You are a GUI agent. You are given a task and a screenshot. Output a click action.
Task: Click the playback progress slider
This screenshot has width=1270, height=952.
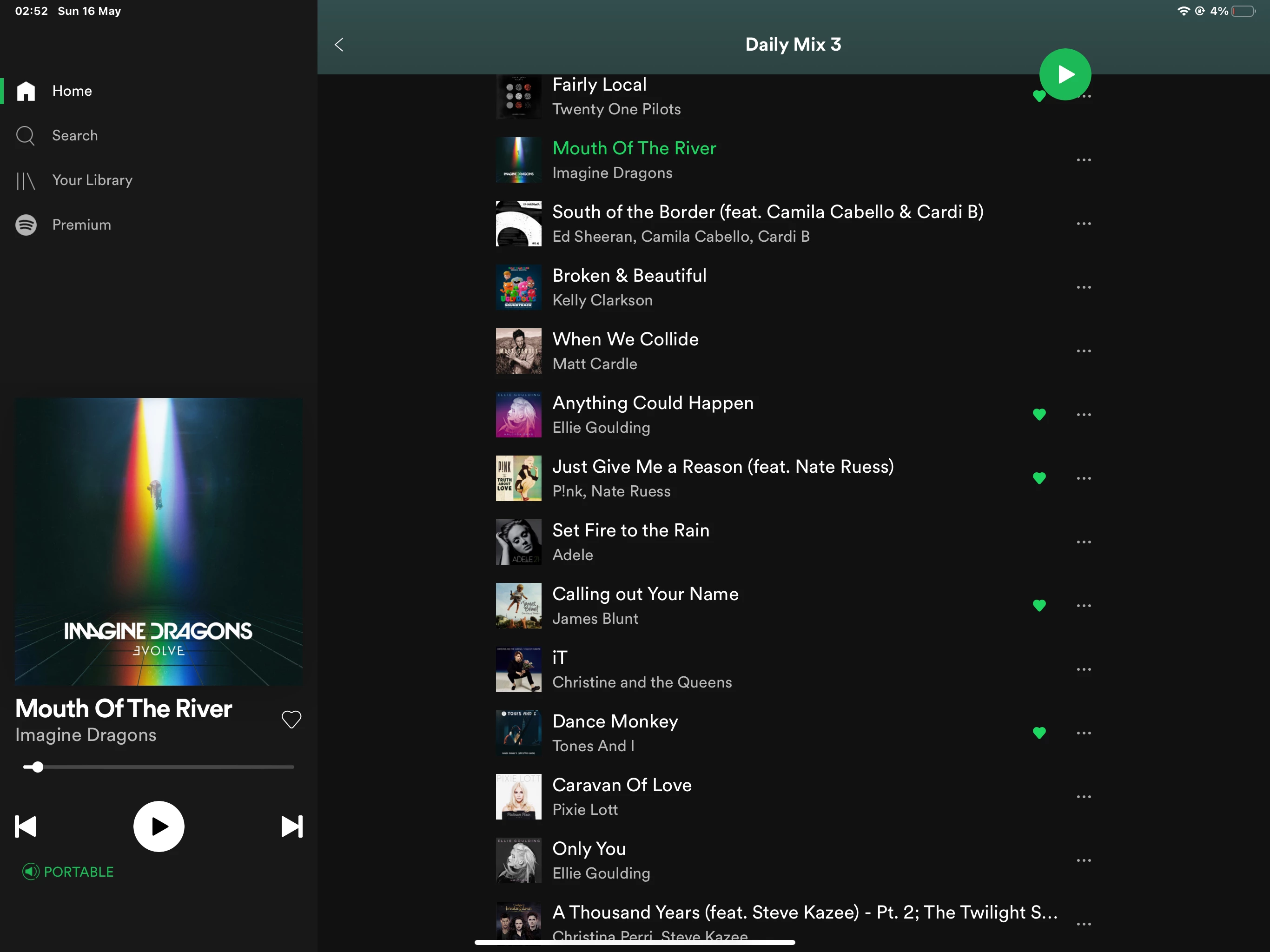tap(159, 767)
